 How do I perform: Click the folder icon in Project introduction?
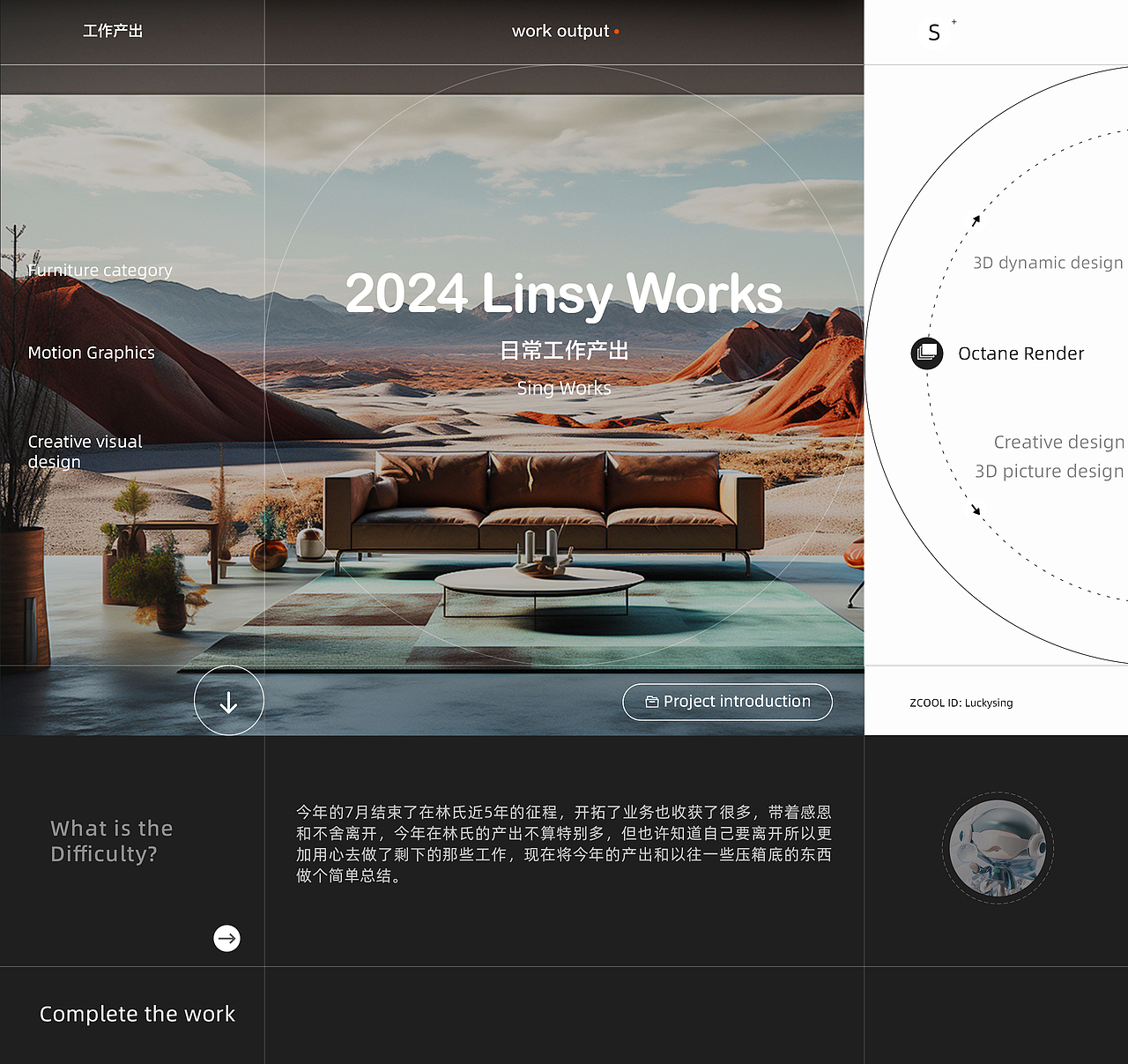(652, 702)
